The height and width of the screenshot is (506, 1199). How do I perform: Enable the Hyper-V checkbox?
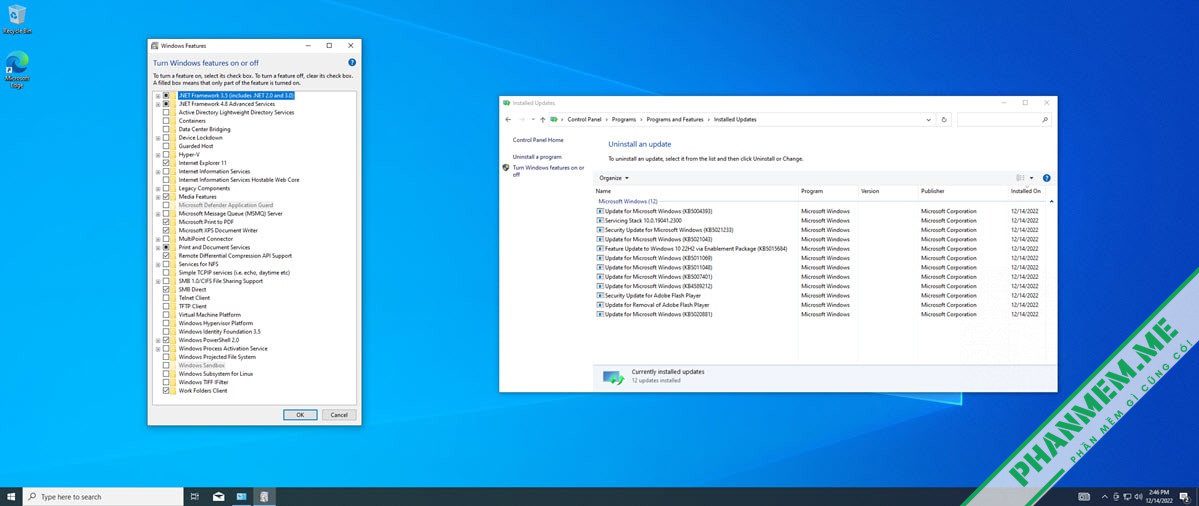(x=166, y=154)
